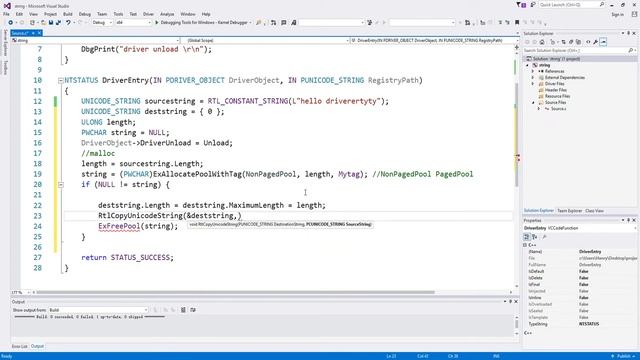Click the Home icon in Solution Explorer
The width and height of the screenshot is (640, 360).
[542, 42]
